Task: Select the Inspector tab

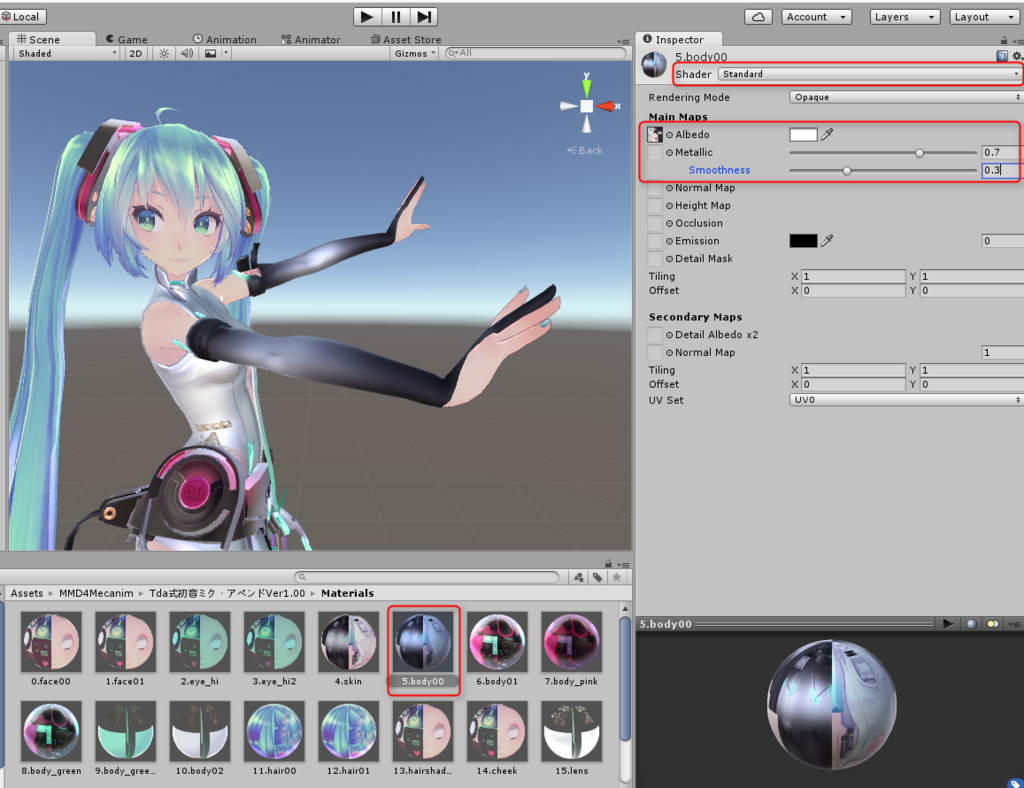Action: point(679,39)
